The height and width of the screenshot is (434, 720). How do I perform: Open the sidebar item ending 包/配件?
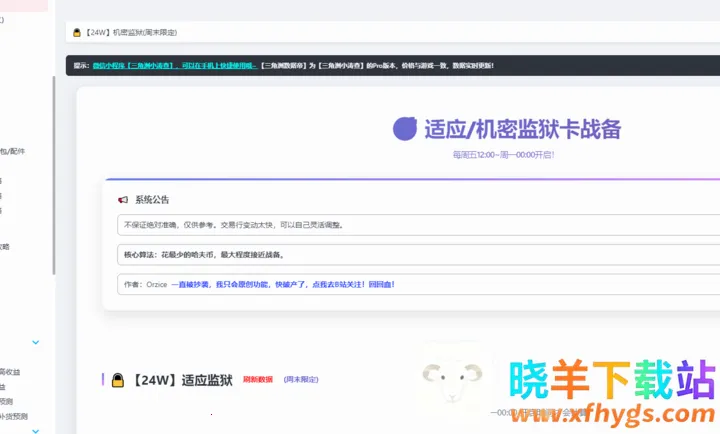(12, 151)
